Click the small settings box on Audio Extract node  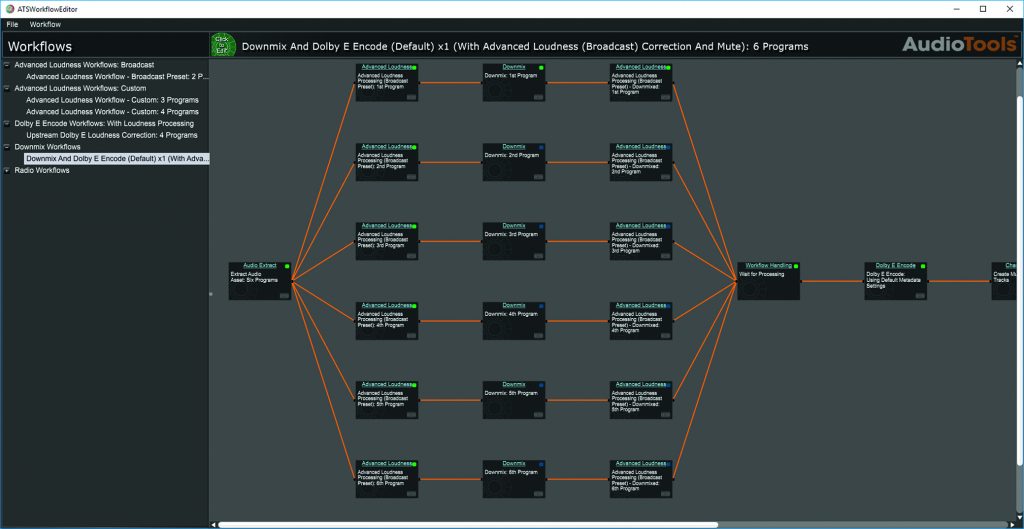(285, 295)
